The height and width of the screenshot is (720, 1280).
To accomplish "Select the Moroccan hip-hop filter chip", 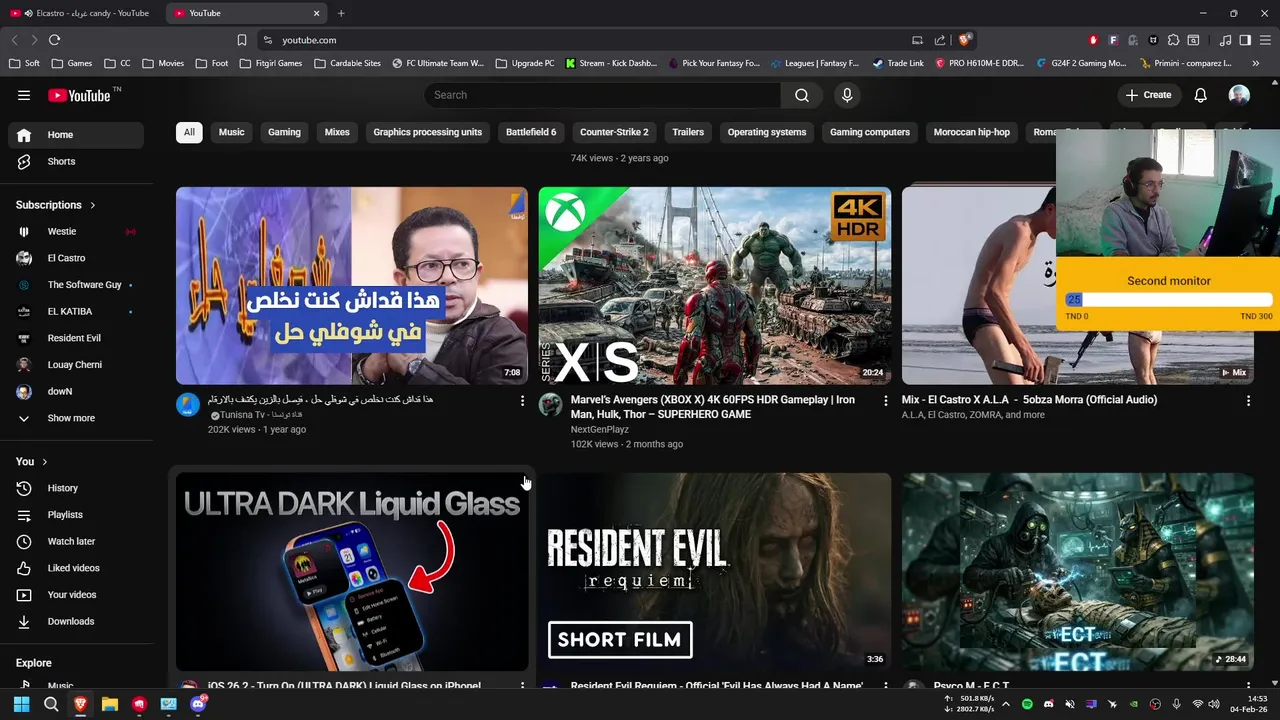I will click(972, 132).
